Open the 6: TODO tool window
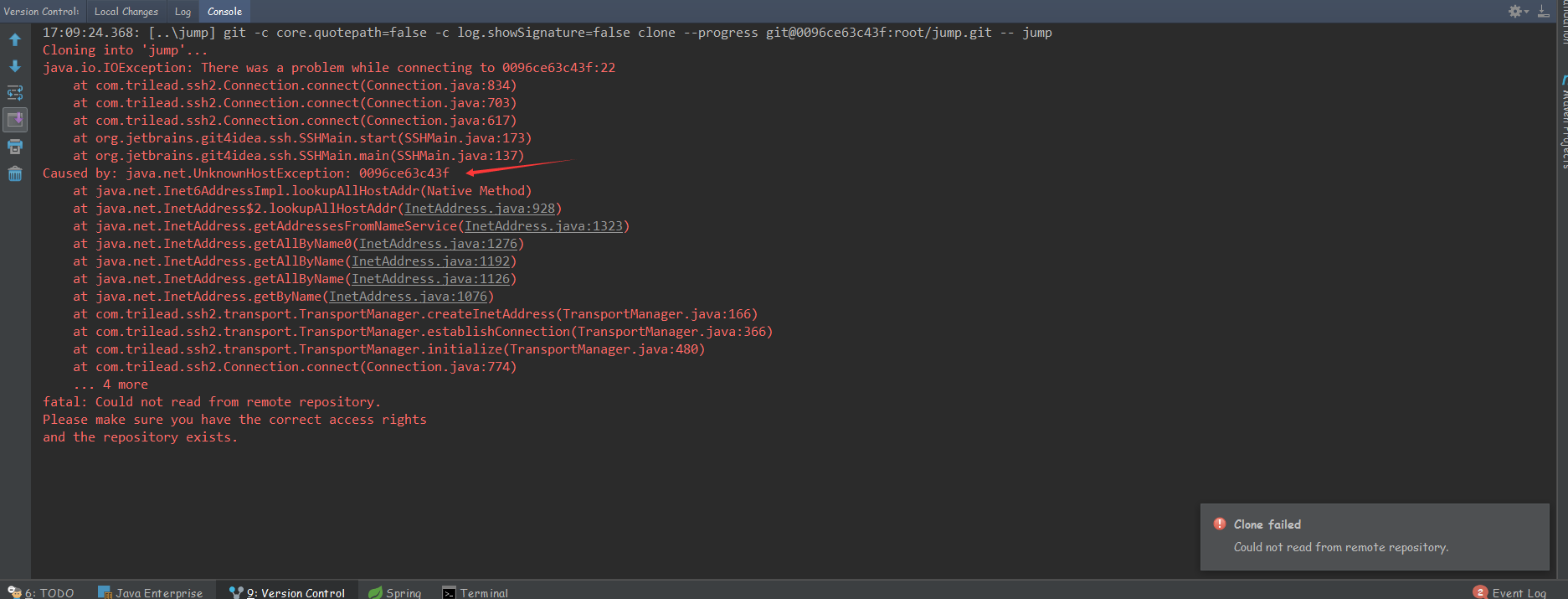The height and width of the screenshot is (599, 1568). coord(41,592)
